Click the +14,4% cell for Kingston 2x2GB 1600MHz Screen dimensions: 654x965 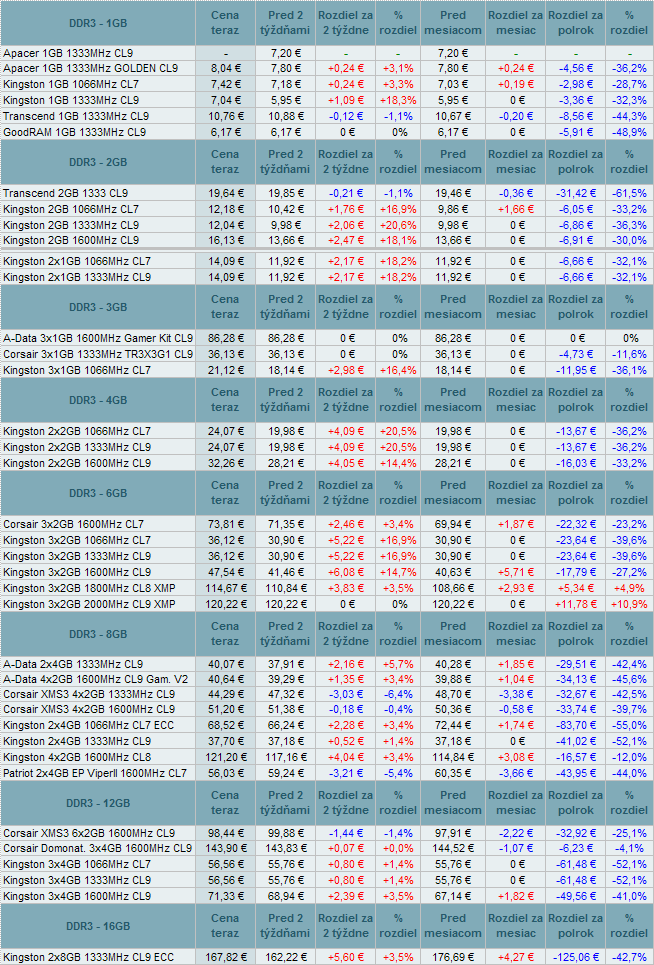(398, 463)
